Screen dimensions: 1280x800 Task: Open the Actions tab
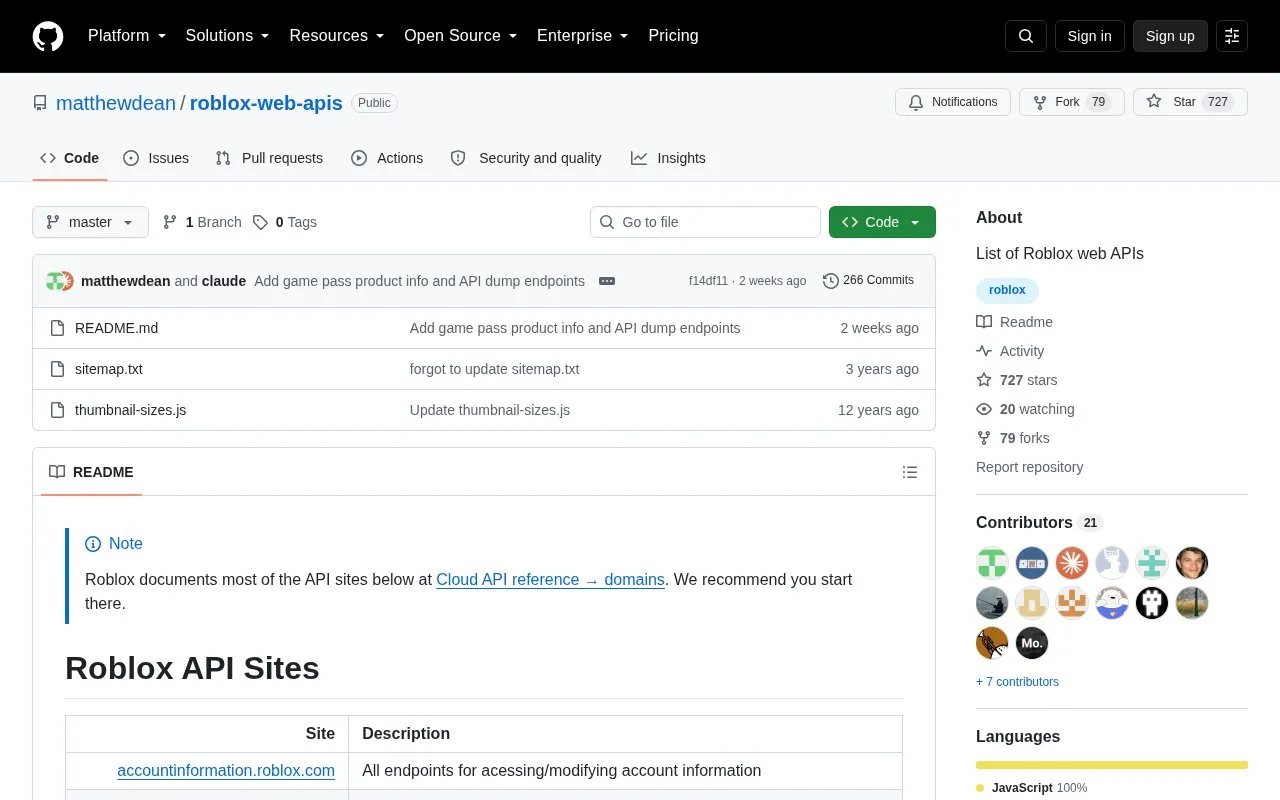[x=387, y=158]
